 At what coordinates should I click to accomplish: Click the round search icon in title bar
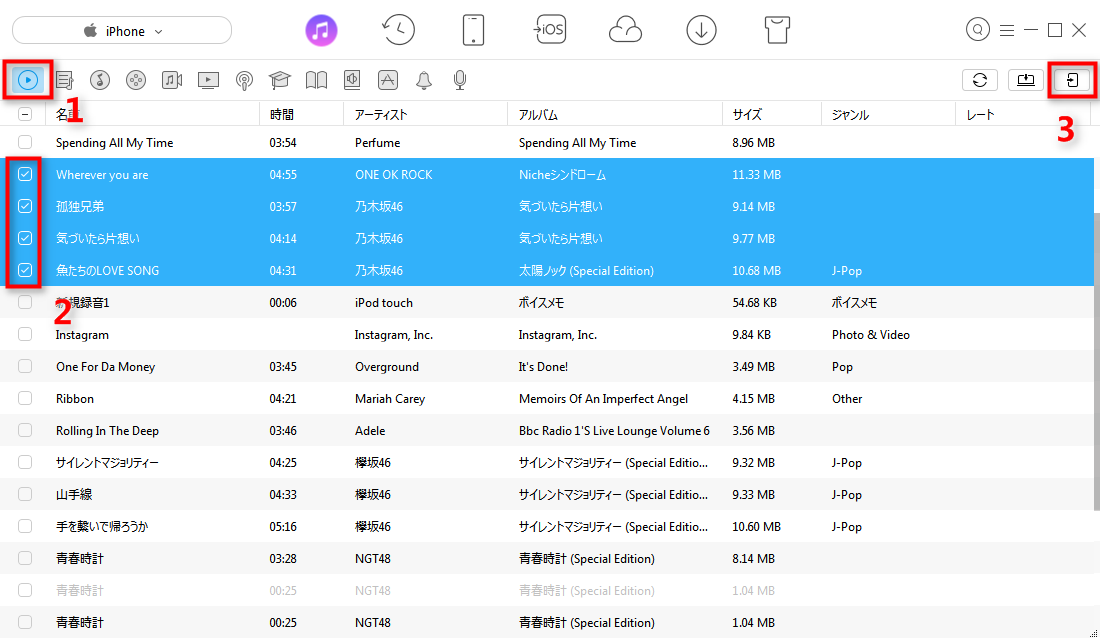pos(977,29)
